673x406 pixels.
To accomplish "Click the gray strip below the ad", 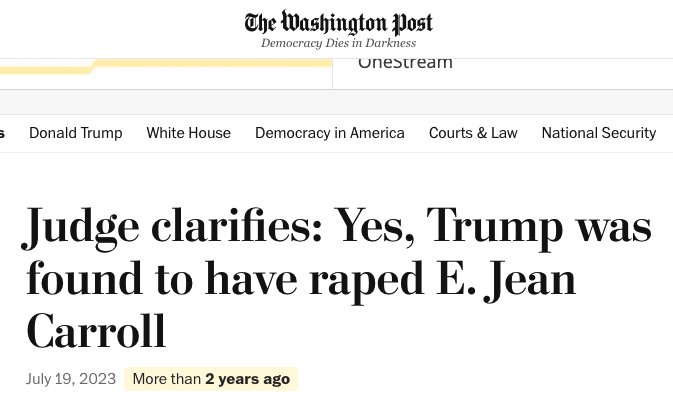I will click(x=336, y=102).
